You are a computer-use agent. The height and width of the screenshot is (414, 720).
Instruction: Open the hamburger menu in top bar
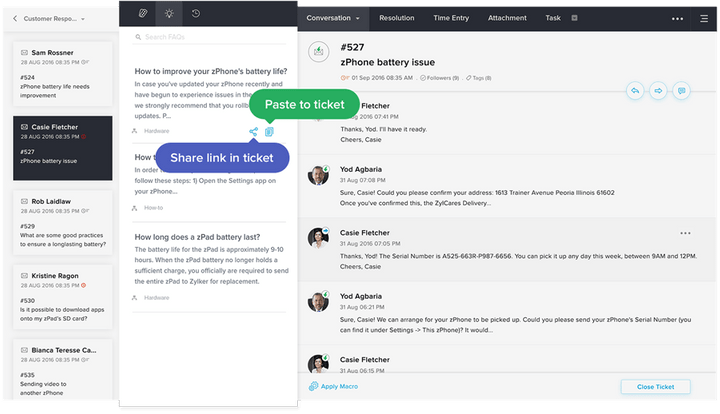click(704, 19)
